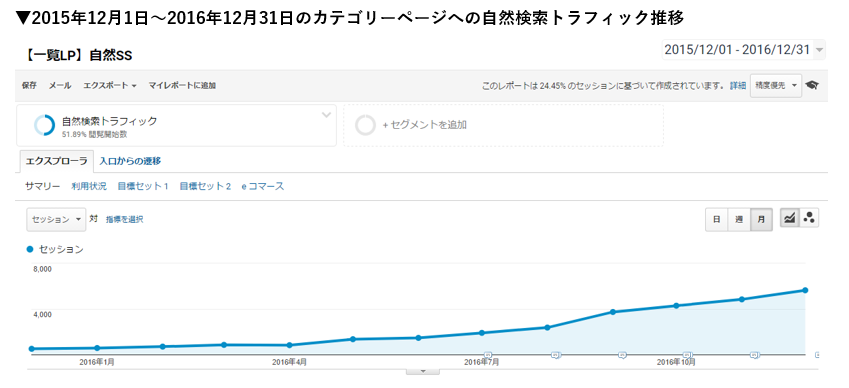Switch to the エクスプローラ tab
This screenshot has height=388, width=849.
click(x=56, y=161)
